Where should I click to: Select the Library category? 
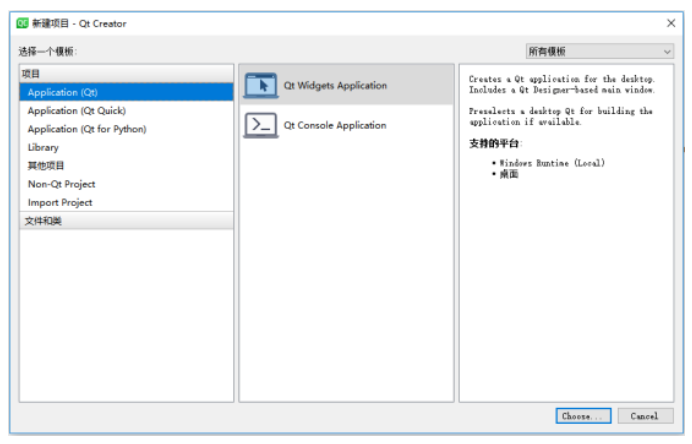point(126,147)
